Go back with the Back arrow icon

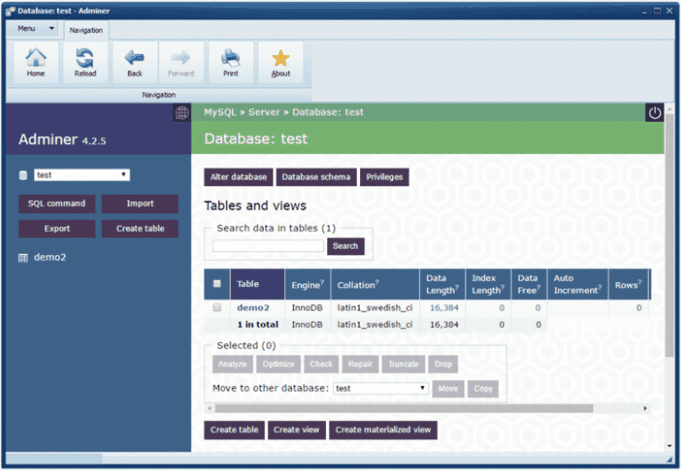point(135,63)
